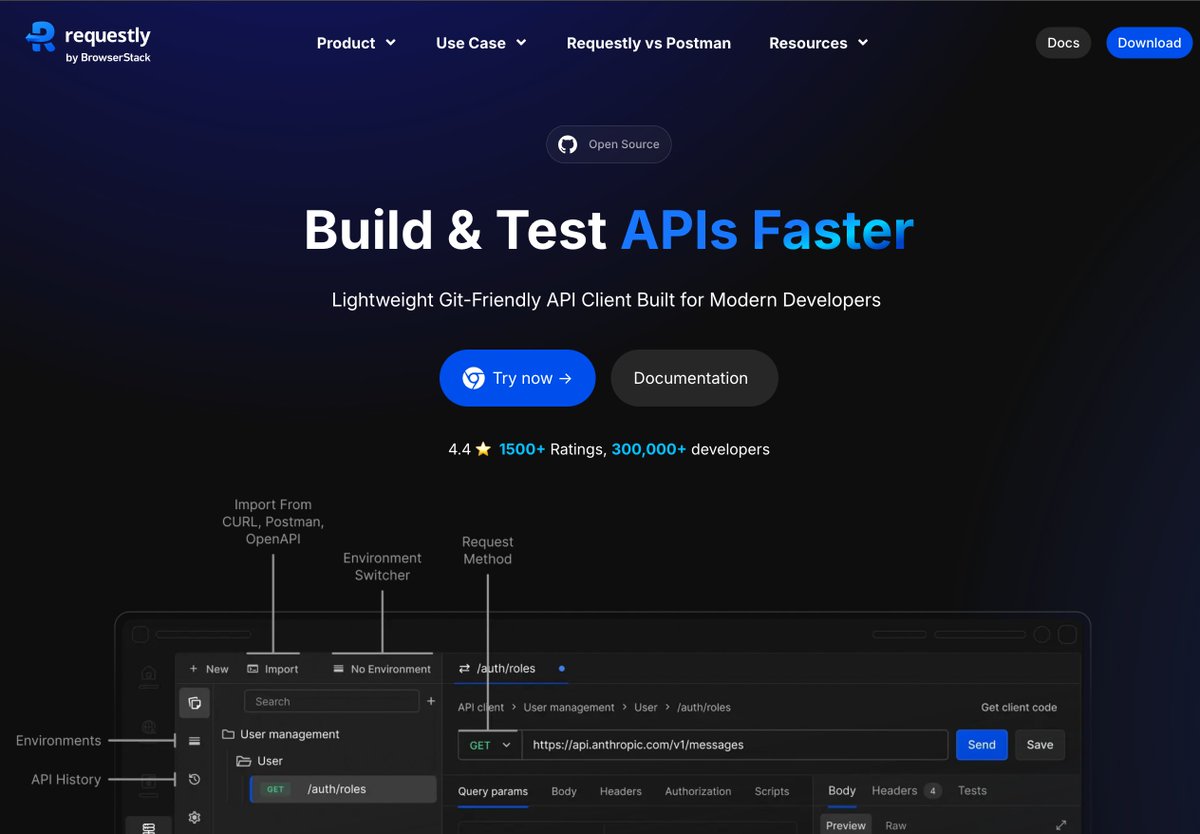This screenshot has height=834, width=1200.
Task: Open the Docs button in header
Action: [1063, 43]
